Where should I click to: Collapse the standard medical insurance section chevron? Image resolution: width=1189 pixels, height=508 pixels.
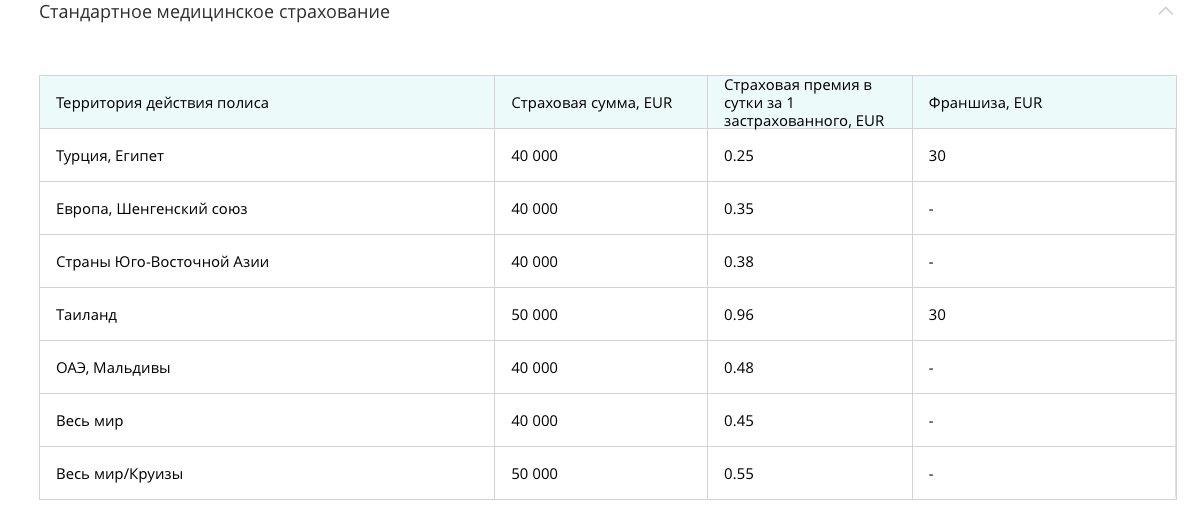(1165, 12)
